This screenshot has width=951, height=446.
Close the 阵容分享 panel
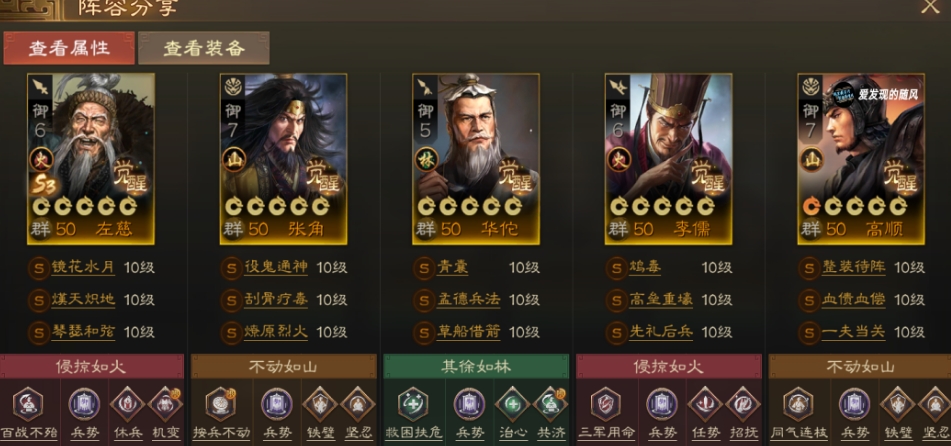(930, 7)
